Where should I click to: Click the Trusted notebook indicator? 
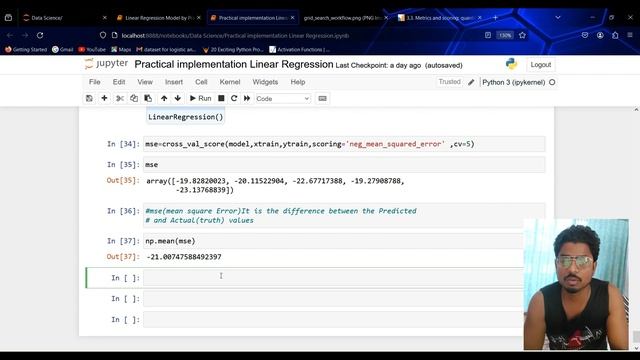click(x=449, y=82)
